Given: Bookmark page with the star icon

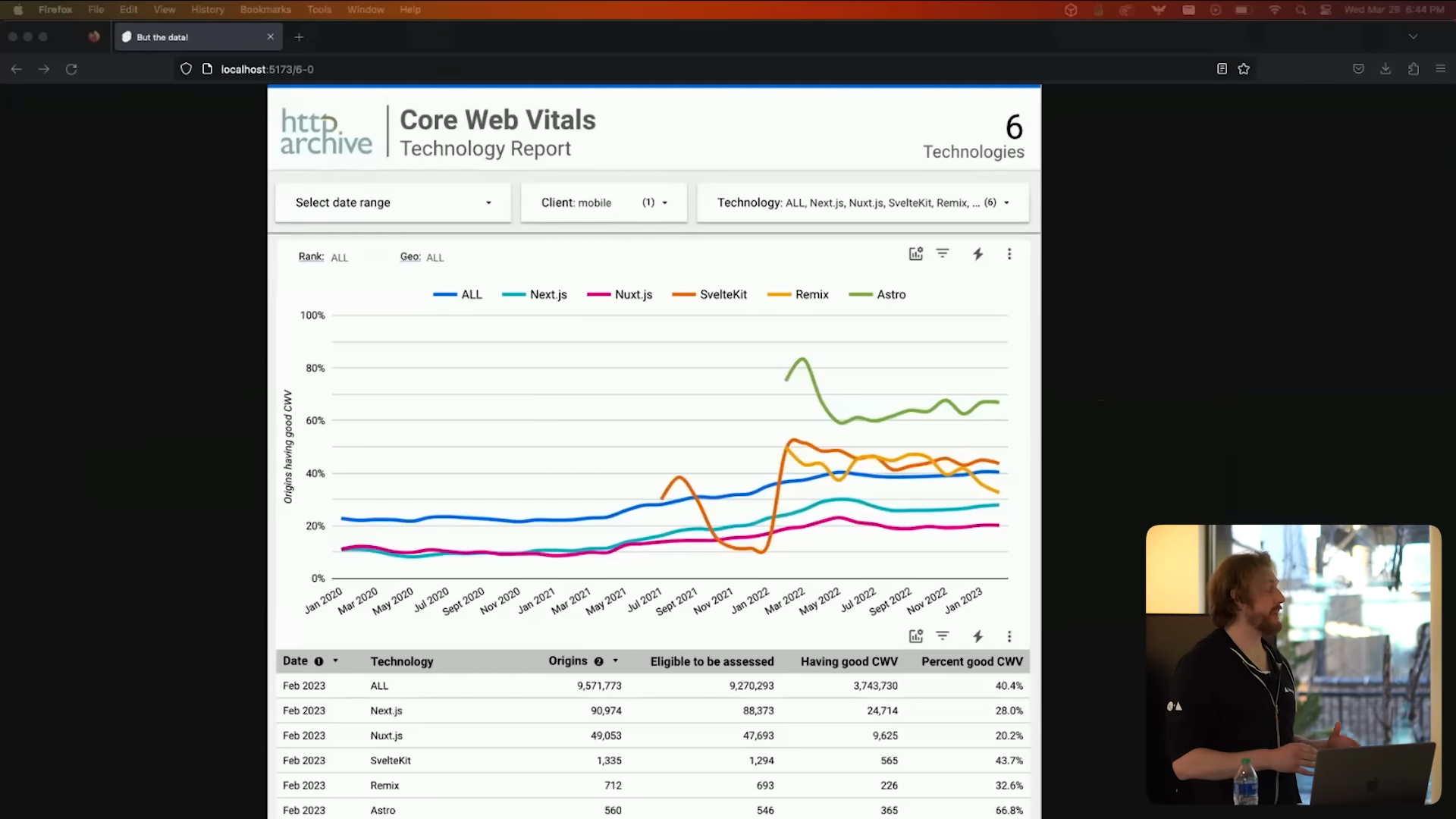Looking at the screenshot, I should point(1244,69).
